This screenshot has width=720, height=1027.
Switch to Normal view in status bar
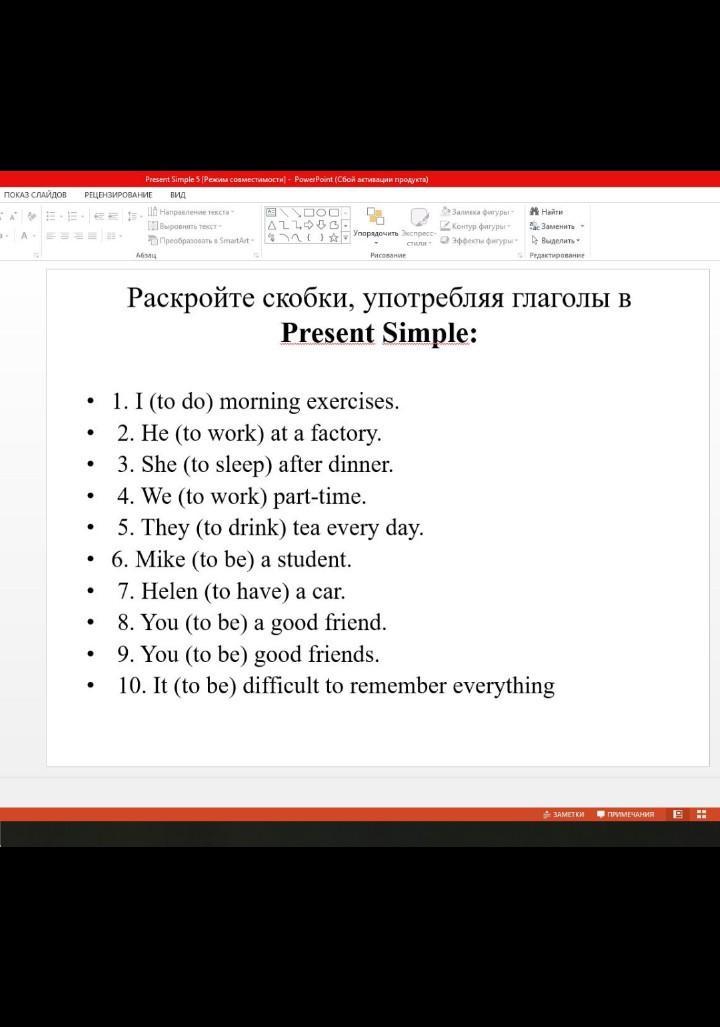tap(678, 814)
